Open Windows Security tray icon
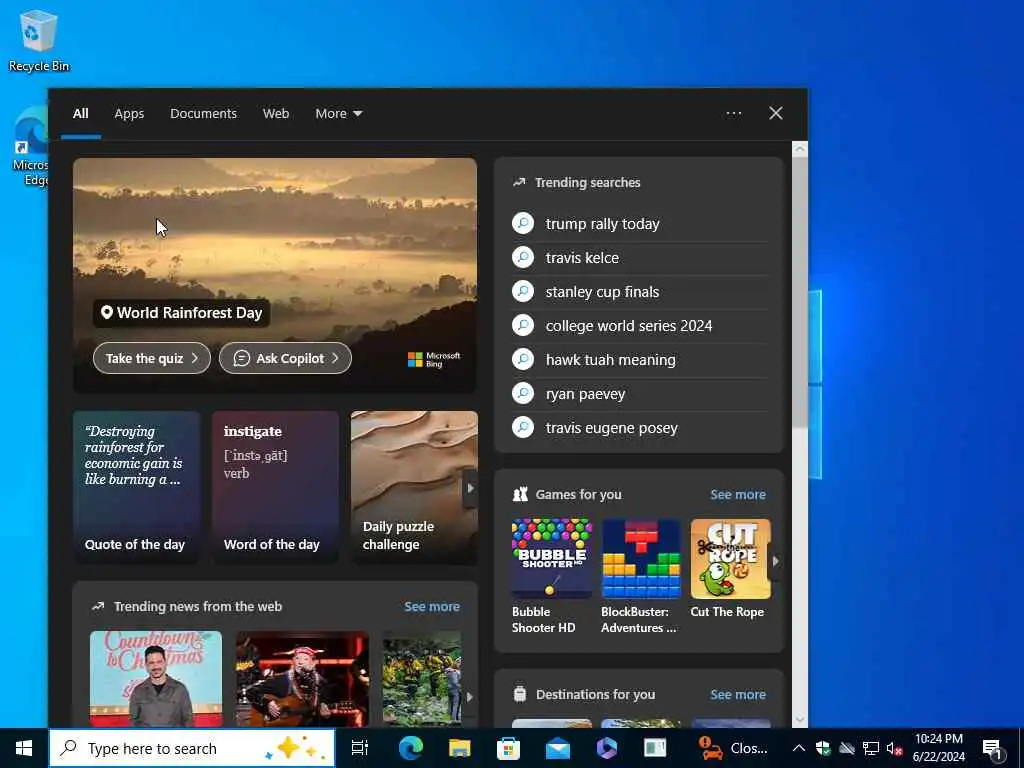Viewport: 1024px width, 768px height. 823,748
